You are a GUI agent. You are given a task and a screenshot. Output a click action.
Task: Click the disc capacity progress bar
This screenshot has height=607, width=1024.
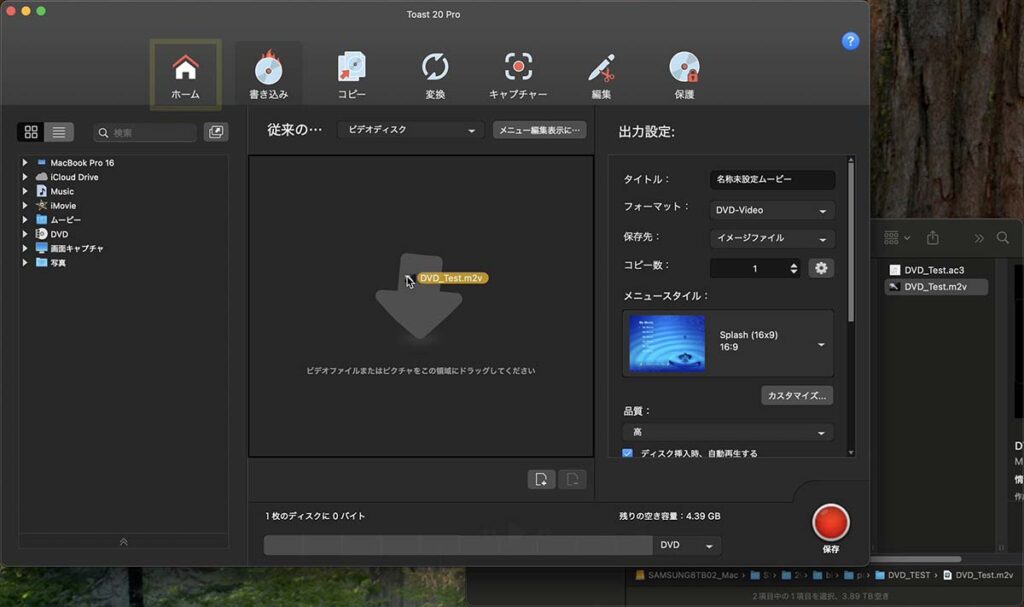tap(458, 545)
